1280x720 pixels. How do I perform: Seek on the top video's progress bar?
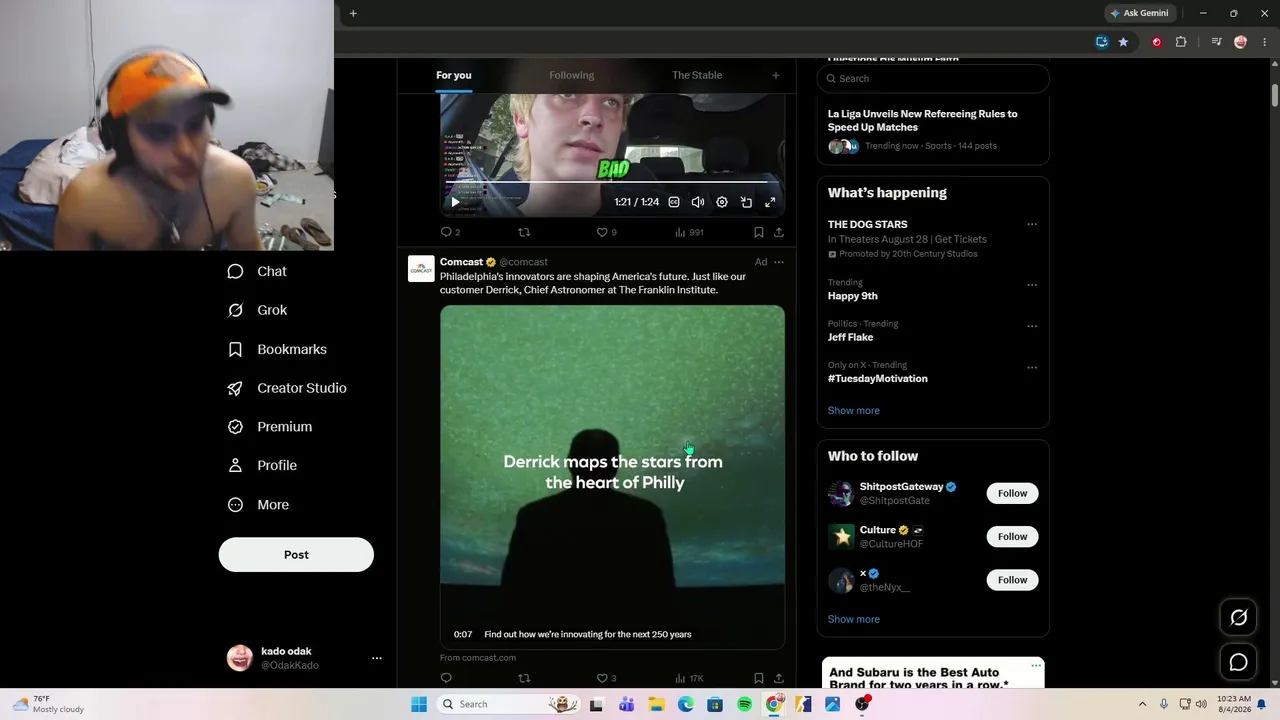612,183
